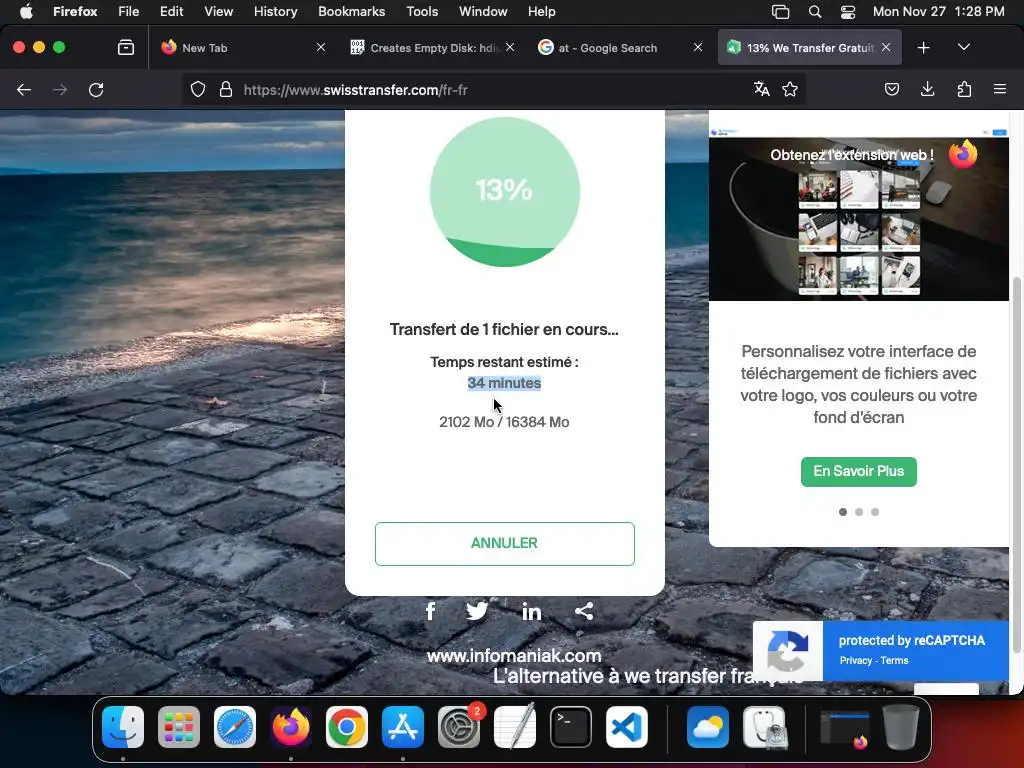The height and width of the screenshot is (768, 1024).
Task: Close the Google Search tab
Action: [x=697, y=48]
